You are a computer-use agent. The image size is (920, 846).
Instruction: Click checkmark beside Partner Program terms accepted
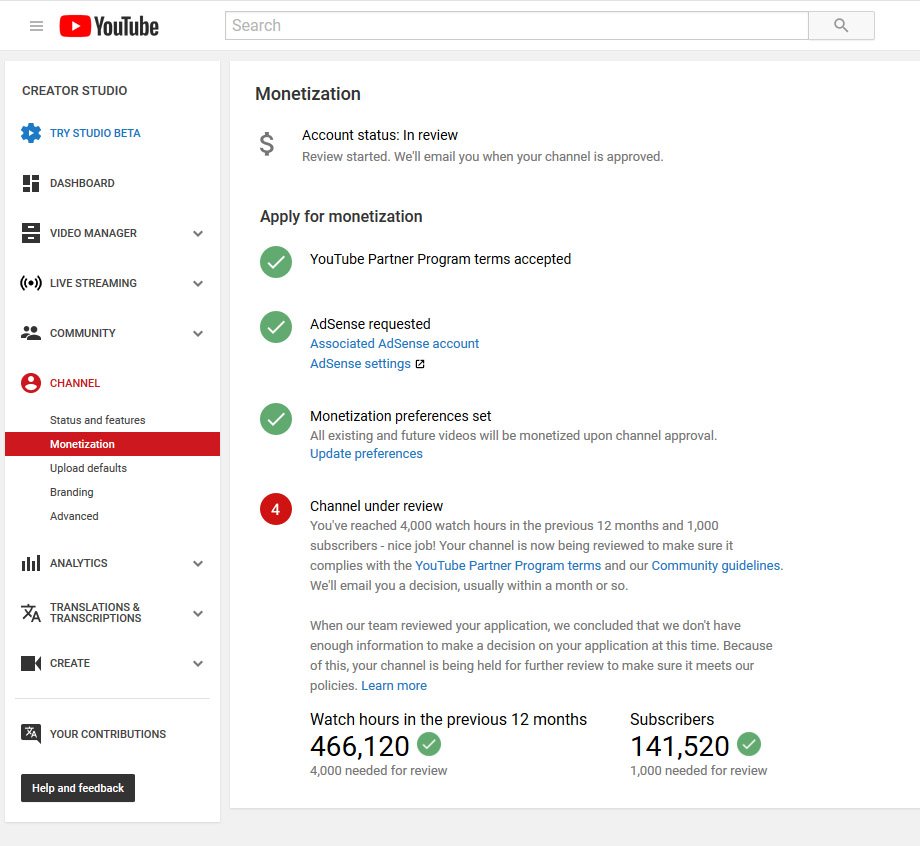click(x=276, y=262)
